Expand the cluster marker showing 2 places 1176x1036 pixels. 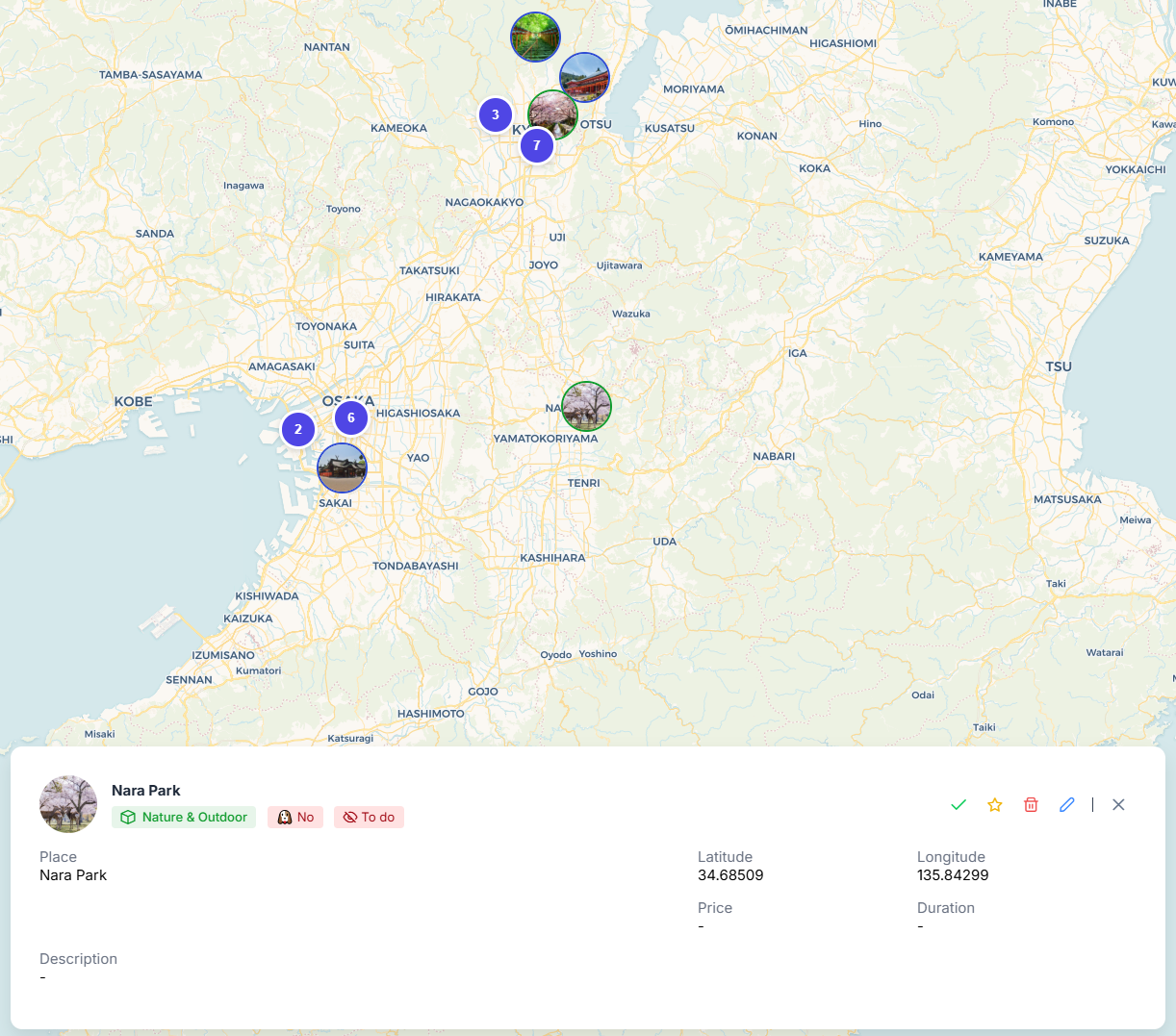click(298, 429)
